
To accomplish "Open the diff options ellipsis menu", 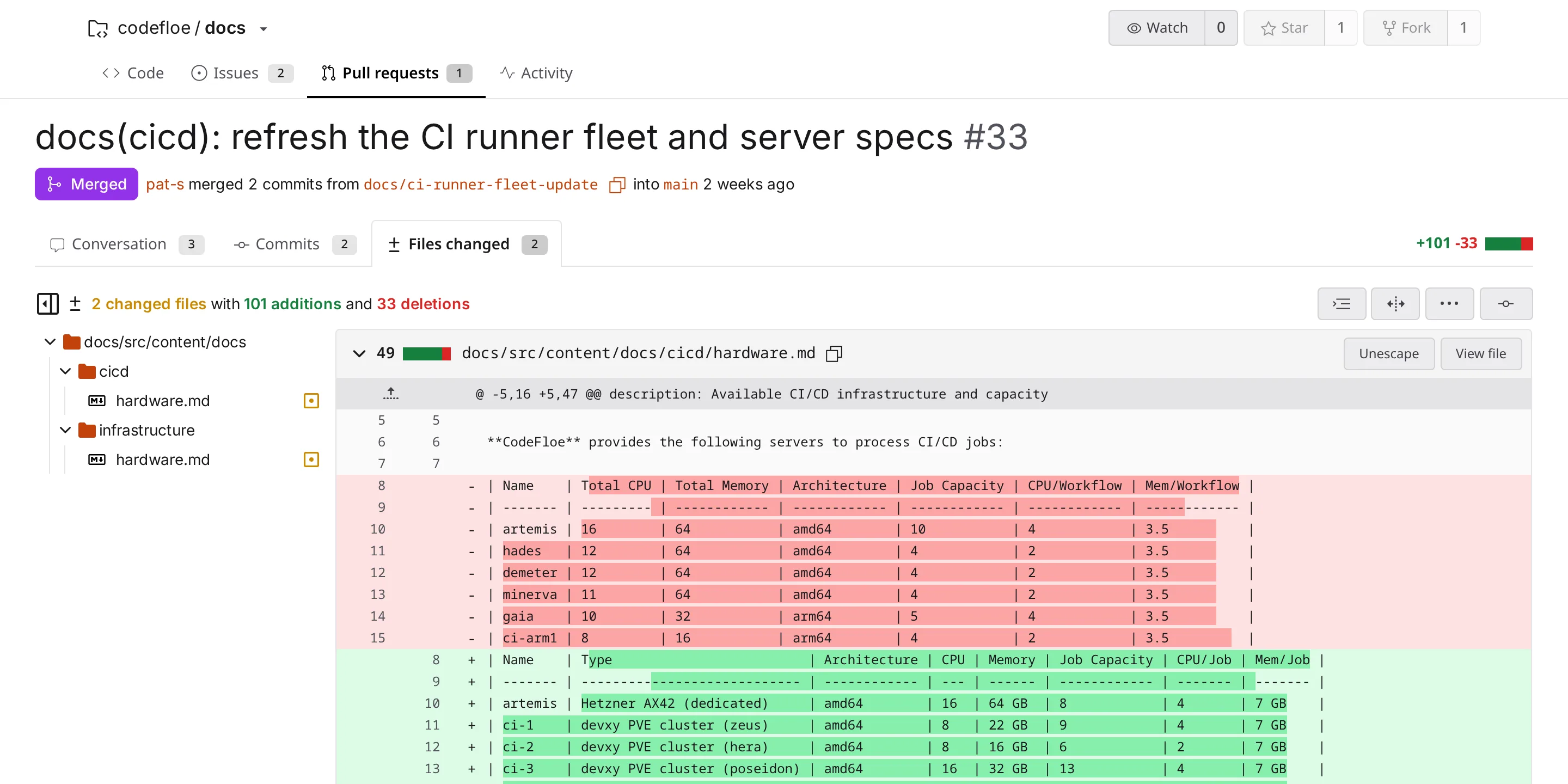I will coord(1449,304).
